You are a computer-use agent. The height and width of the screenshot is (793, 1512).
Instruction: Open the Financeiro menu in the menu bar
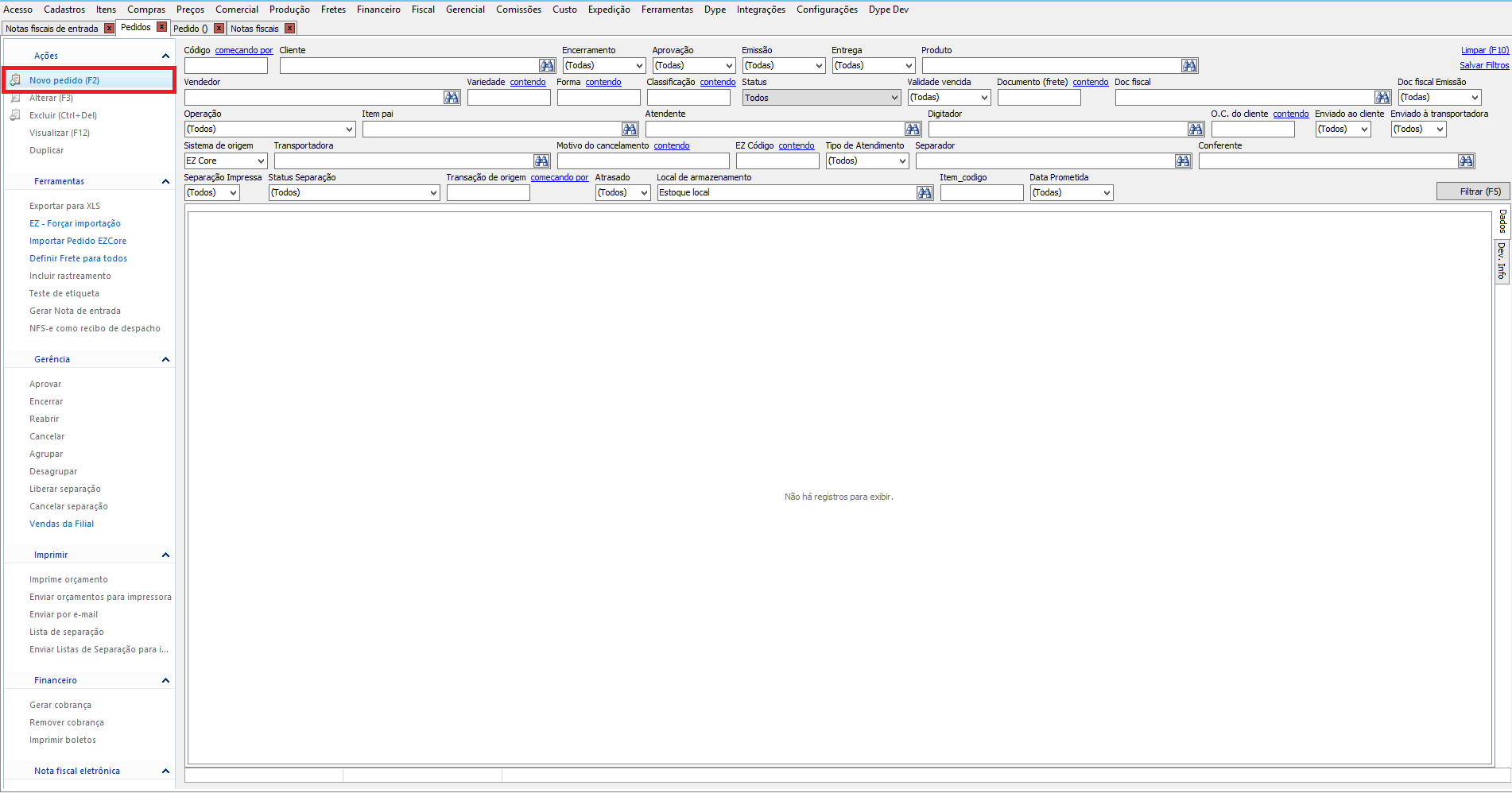(x=378, y=10)
